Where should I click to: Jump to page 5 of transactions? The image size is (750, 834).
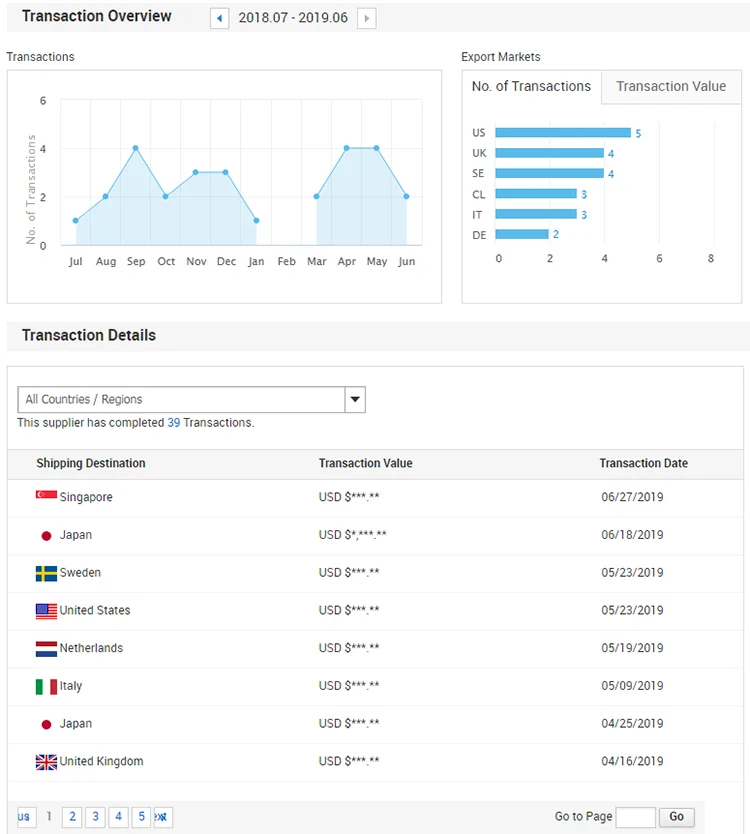tap(141, 817)
